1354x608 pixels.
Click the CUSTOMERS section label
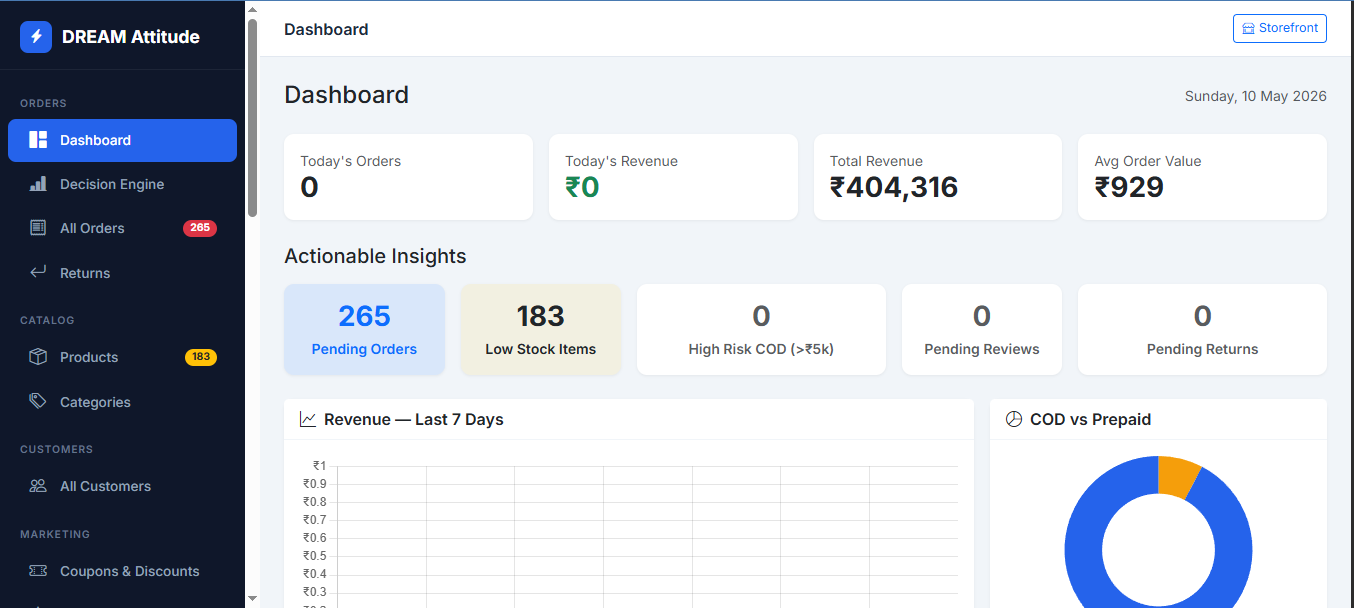[56, 449]
